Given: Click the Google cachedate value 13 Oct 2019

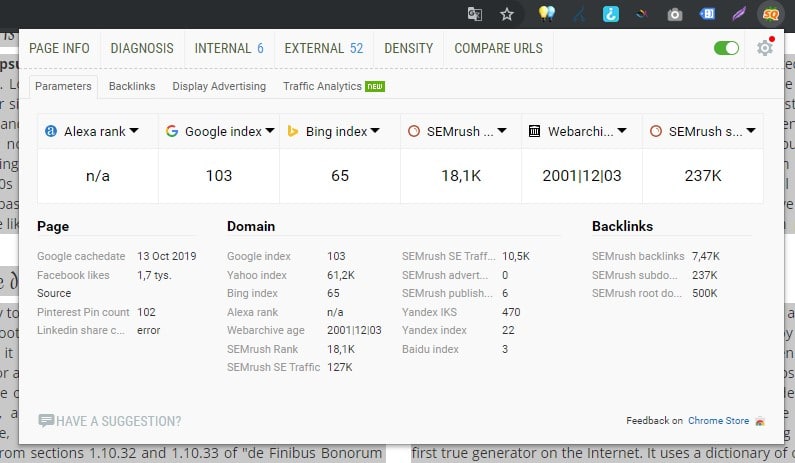Looking at the screenshot, I should coord(166,256).
